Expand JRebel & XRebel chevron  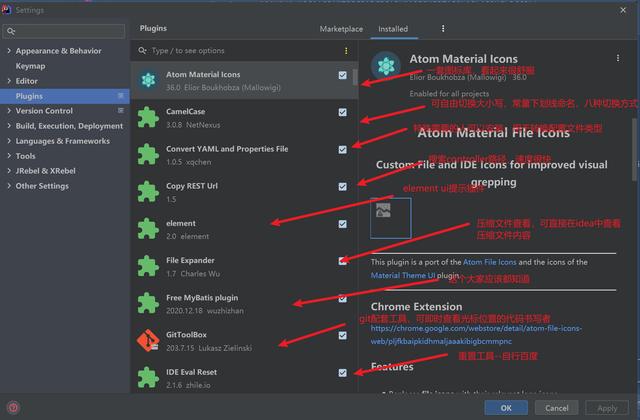[x=9, y=171]
